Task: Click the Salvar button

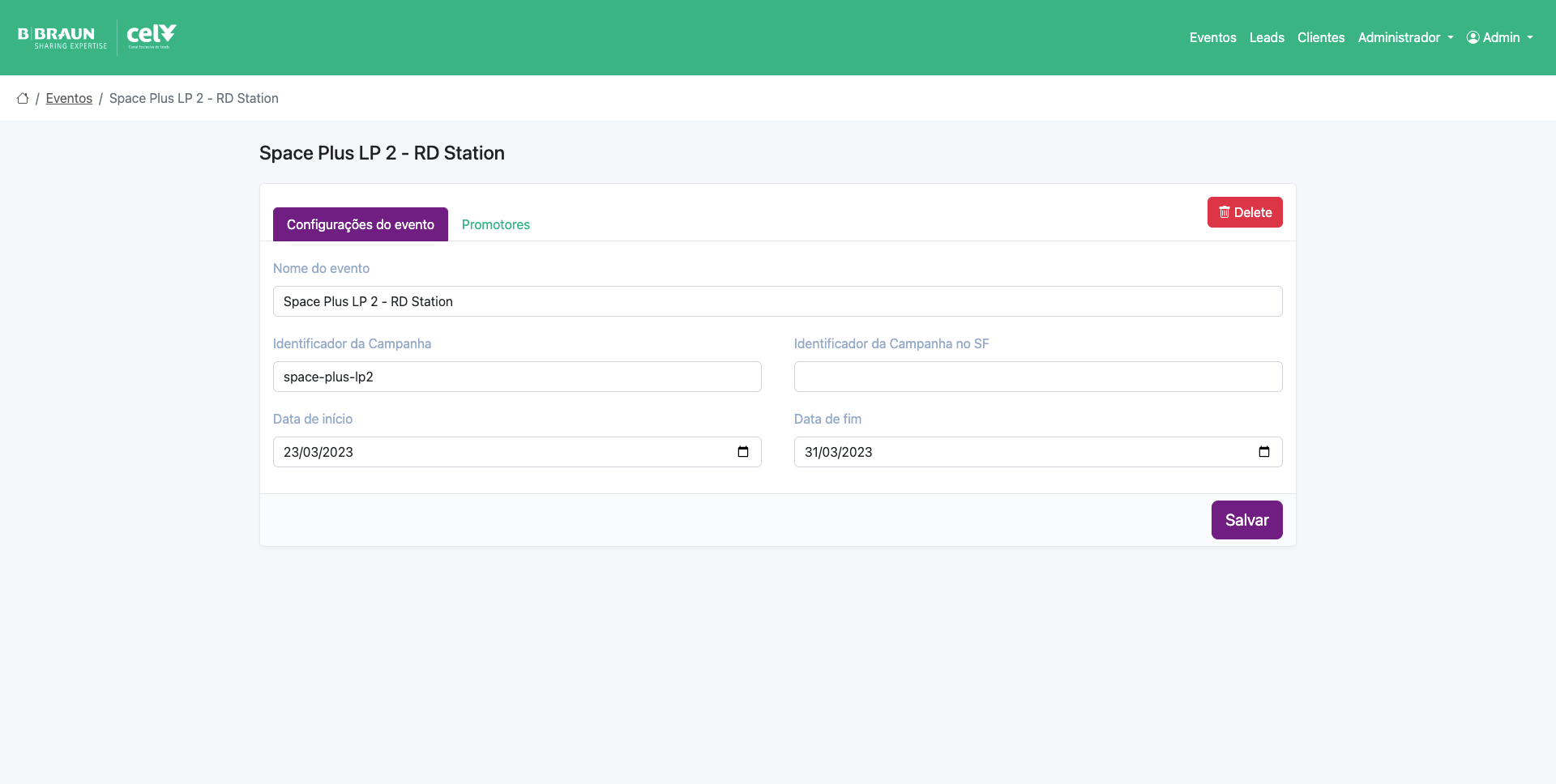Action: 1246,520
